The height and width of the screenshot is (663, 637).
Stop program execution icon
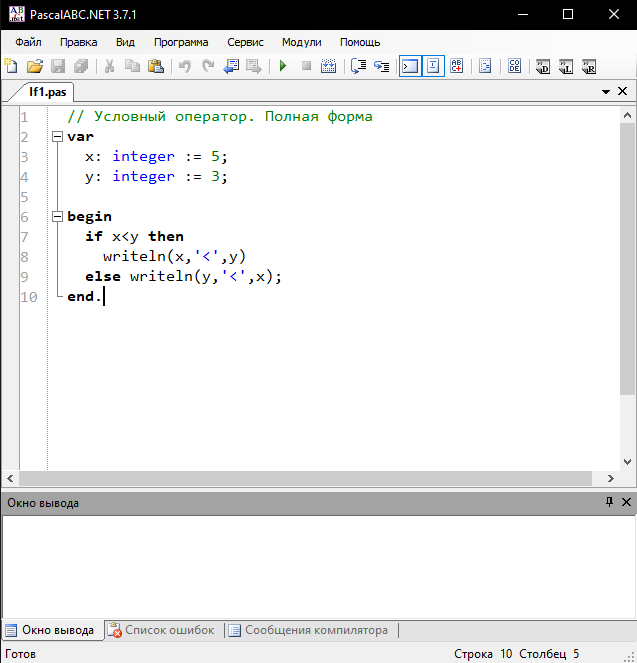(306, 66)
